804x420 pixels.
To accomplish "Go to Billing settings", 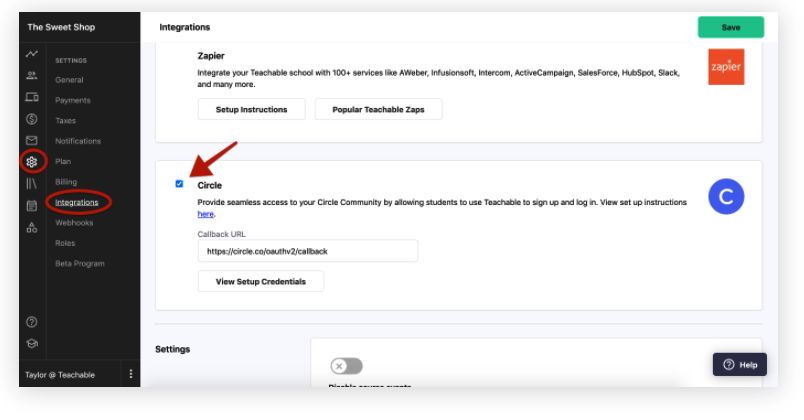I will point(66,182).
